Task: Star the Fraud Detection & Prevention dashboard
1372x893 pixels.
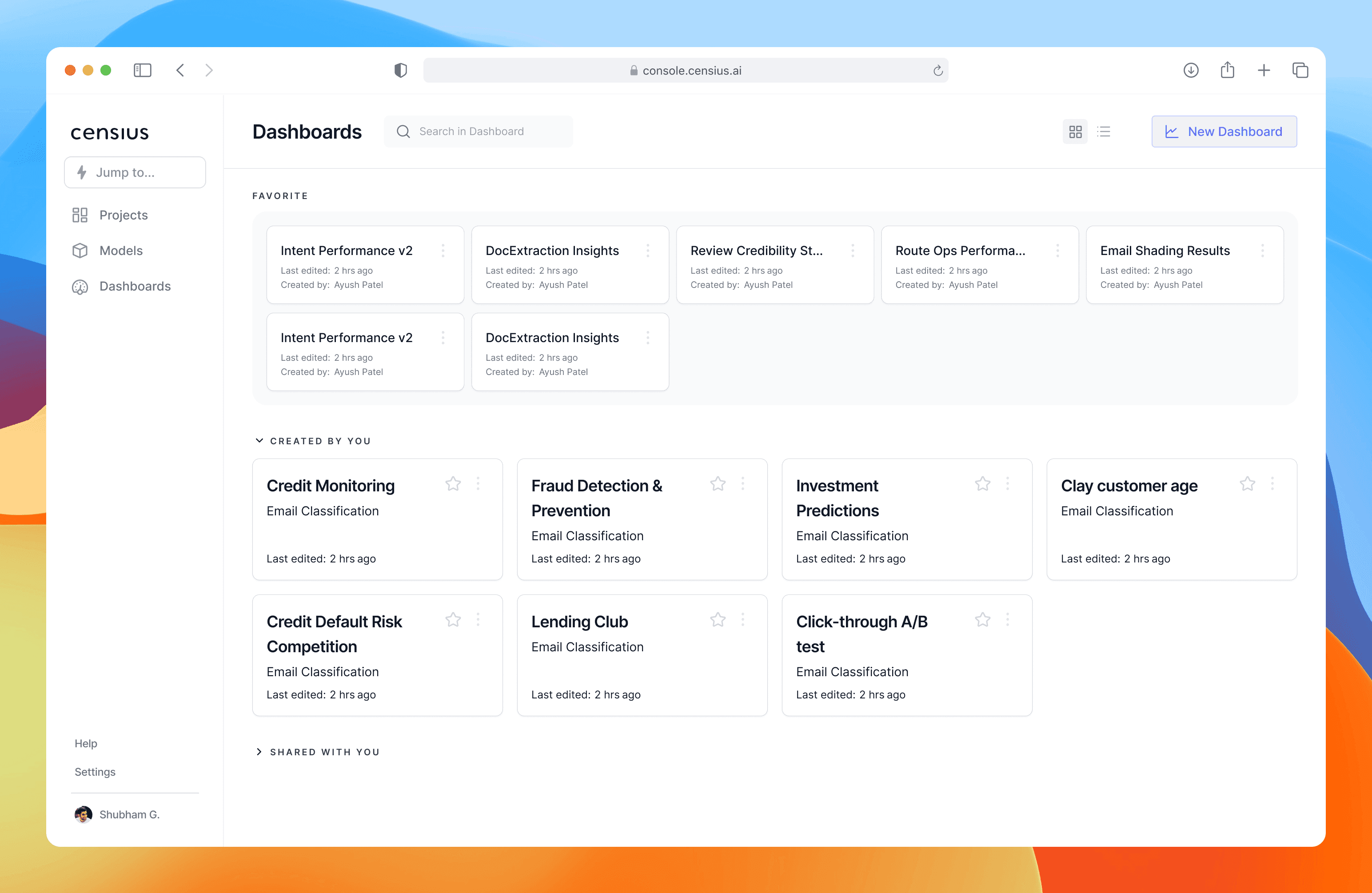Action: (x=718, y=484)
